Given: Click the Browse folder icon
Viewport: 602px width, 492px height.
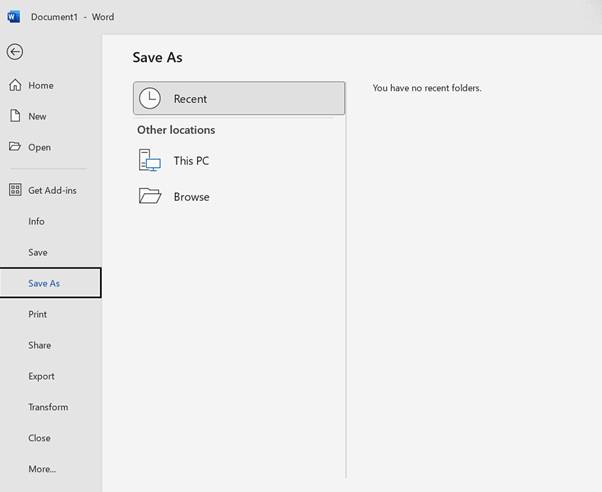Looking at the screenshot, I should [x=150, y=197].
